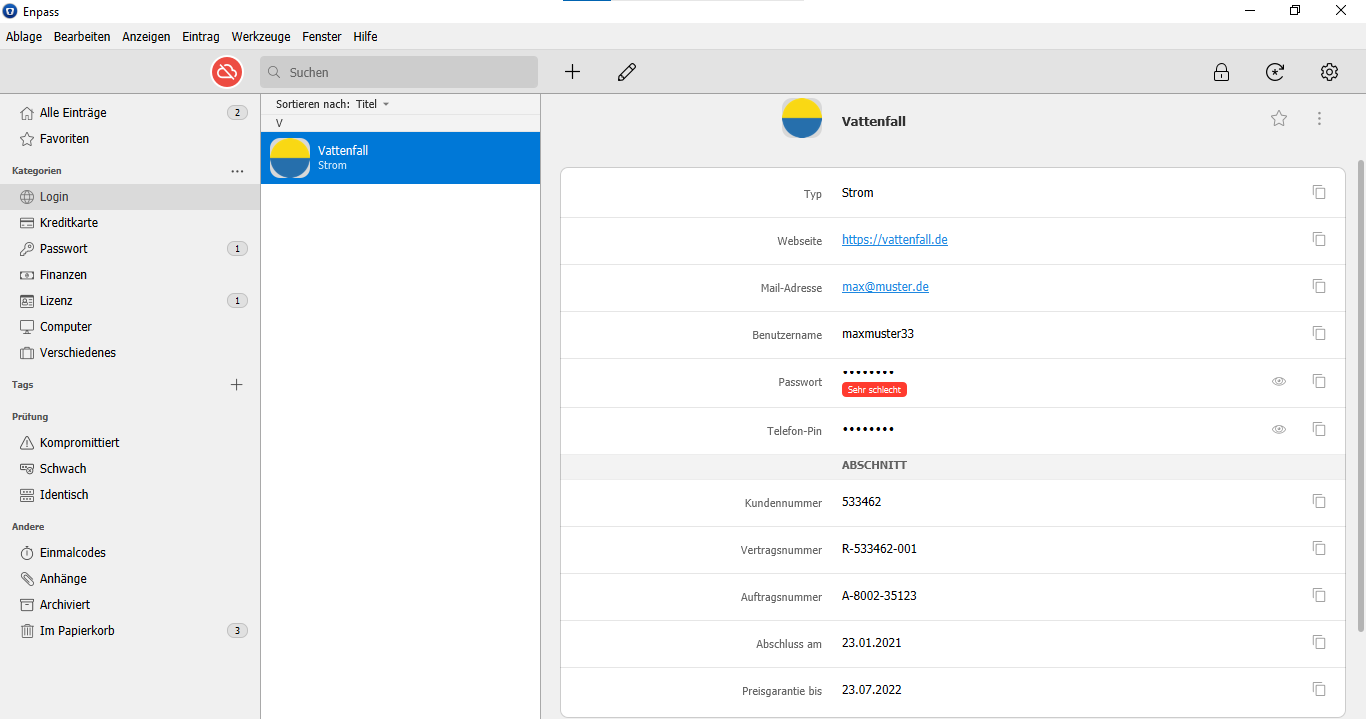
Task: Add a new entry with plus icon
Action: tap(572, 72)
